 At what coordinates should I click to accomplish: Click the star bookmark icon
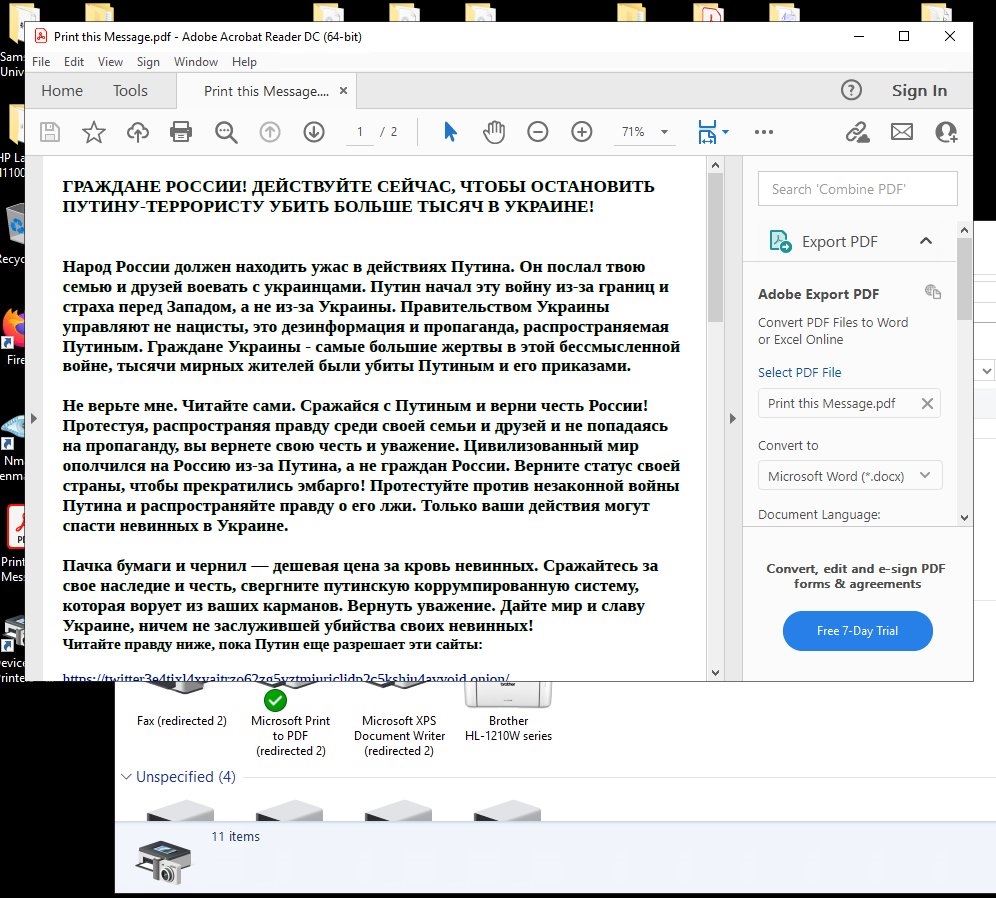click(93, 132)
